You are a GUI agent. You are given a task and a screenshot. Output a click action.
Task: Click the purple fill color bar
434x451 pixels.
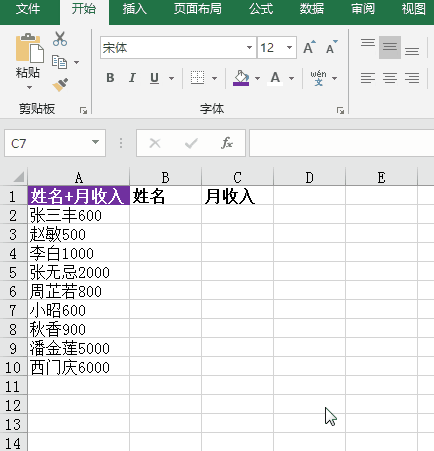click(241, 84)
